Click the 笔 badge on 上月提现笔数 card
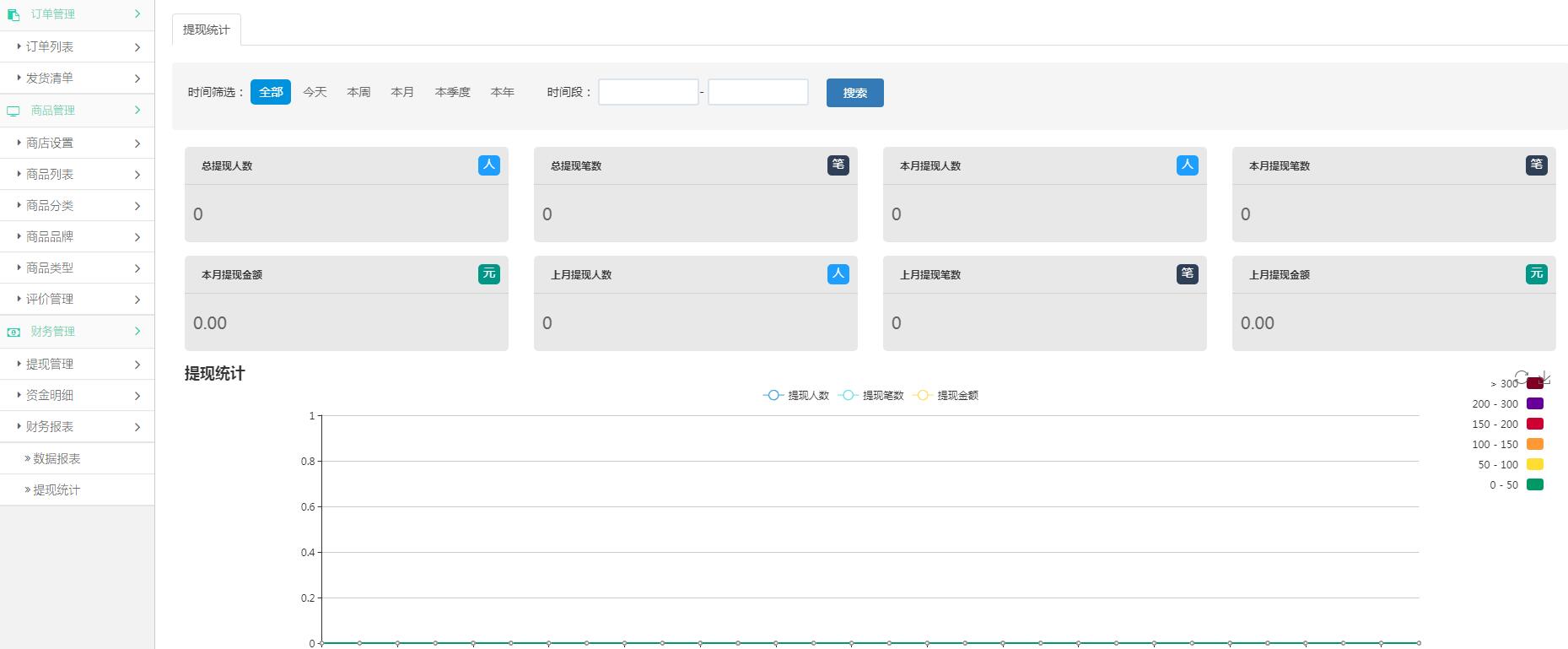The height and width of the screenshot is (649, 1568). 1188,274
